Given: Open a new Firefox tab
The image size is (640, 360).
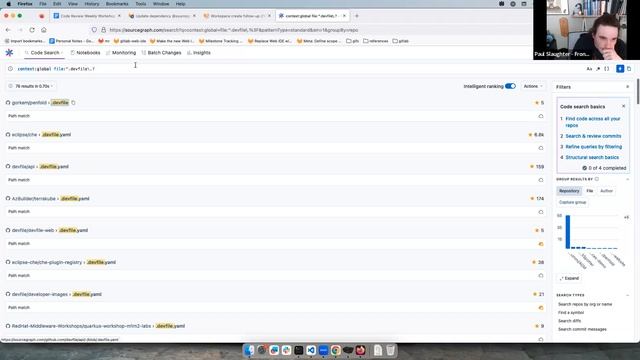Looking at the screenshot, I should tap(357, 16).
